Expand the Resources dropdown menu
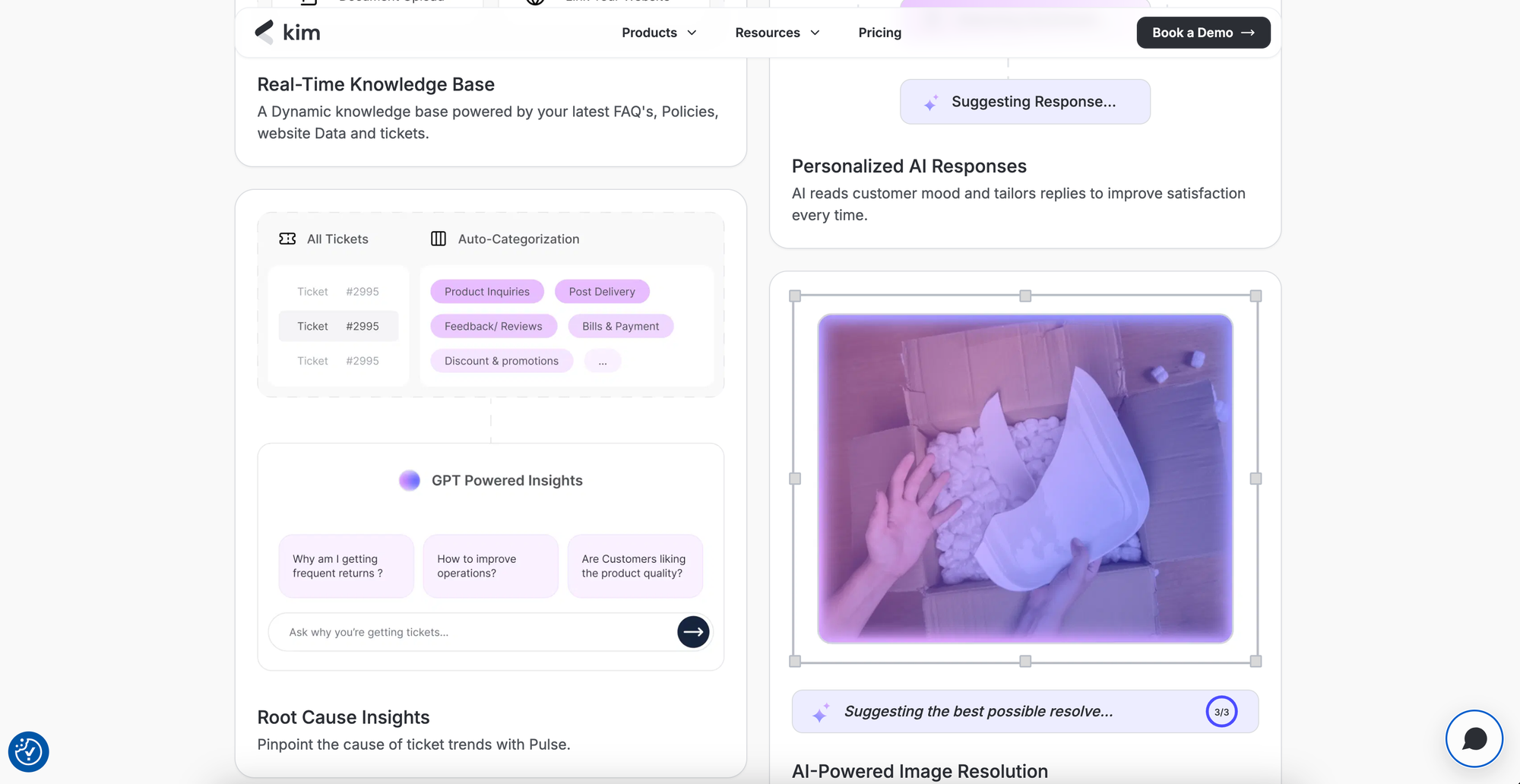This screenshot has height=784, width=1520. 777,33
